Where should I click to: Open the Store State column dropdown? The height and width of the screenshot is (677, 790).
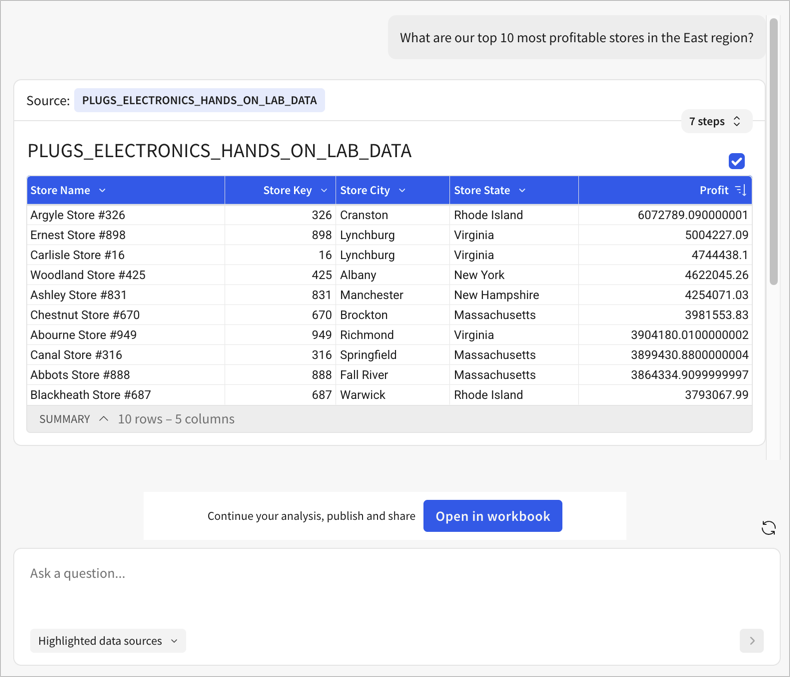tap(522, 190)
